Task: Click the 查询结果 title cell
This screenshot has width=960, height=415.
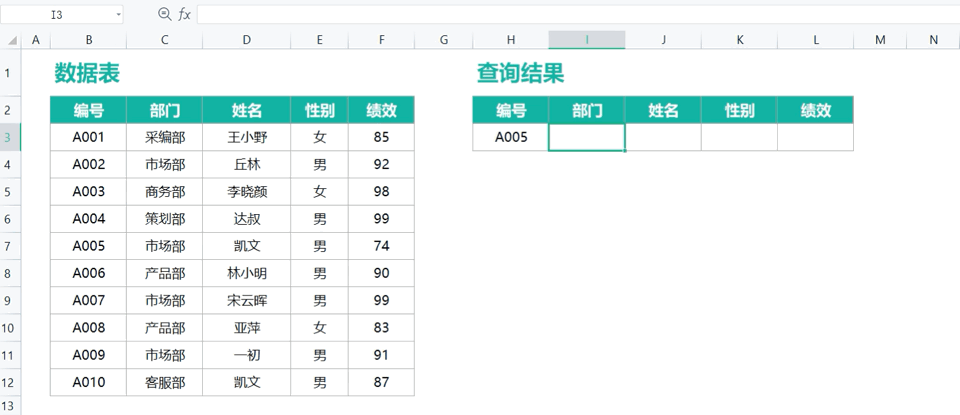Action: coord(520,73)
